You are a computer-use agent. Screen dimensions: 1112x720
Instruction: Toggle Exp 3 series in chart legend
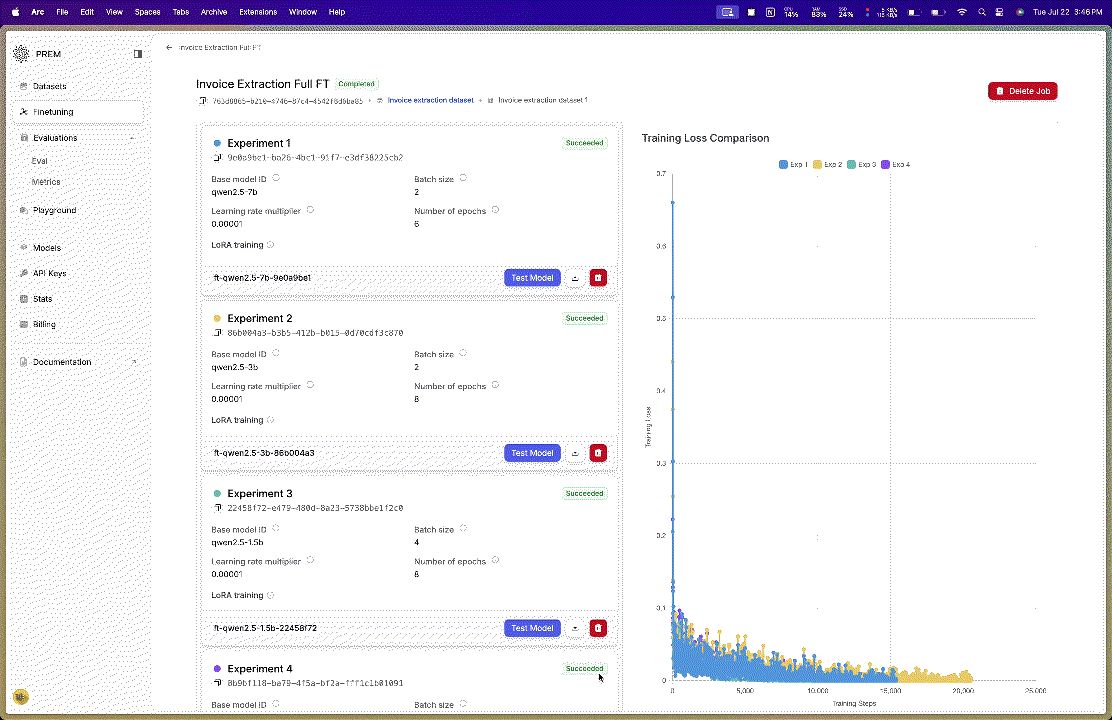tap(862, 165)
